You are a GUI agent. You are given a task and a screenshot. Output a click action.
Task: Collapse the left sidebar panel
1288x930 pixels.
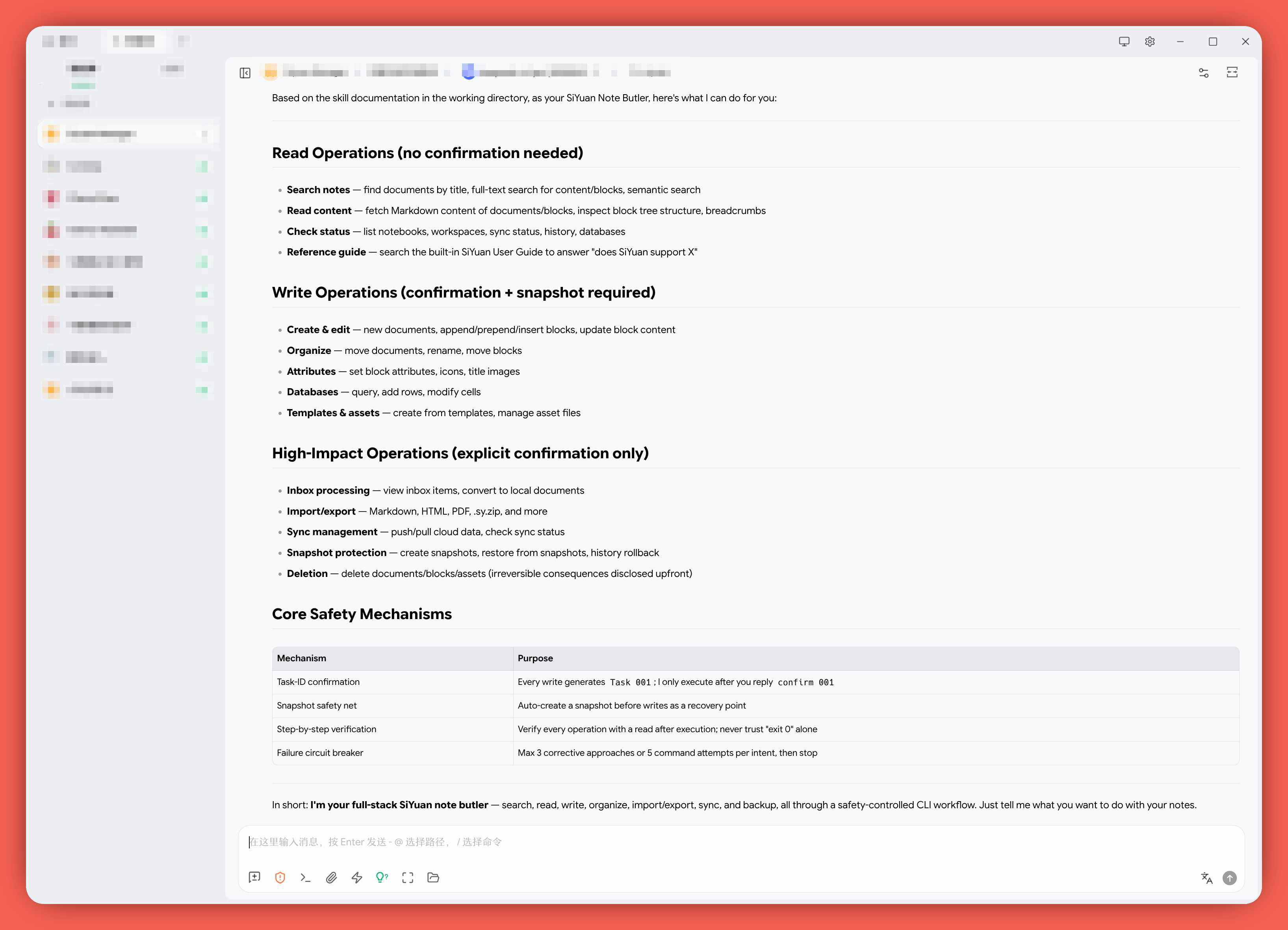[x=245, y=73]
